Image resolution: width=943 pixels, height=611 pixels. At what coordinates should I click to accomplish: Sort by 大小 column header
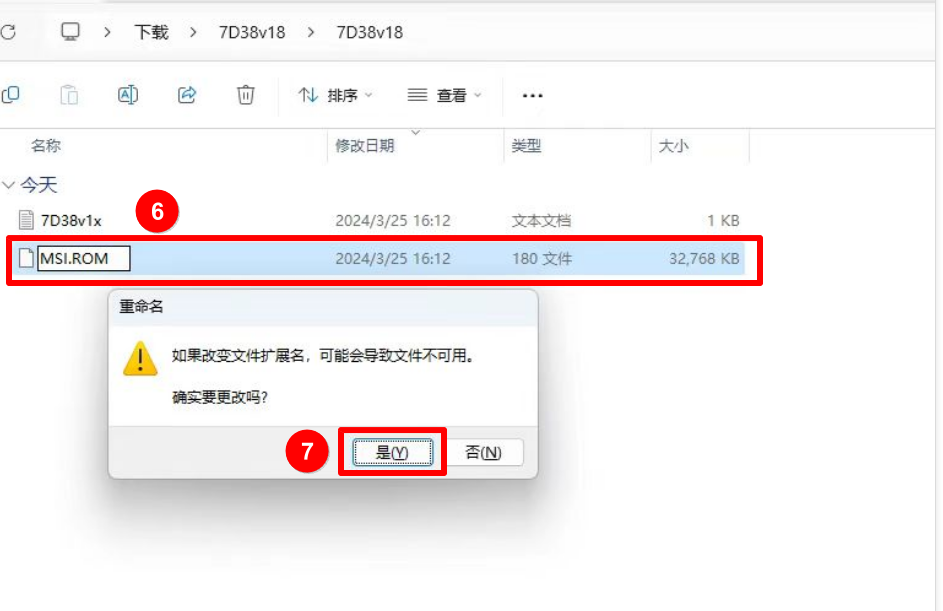coord(673,146)
